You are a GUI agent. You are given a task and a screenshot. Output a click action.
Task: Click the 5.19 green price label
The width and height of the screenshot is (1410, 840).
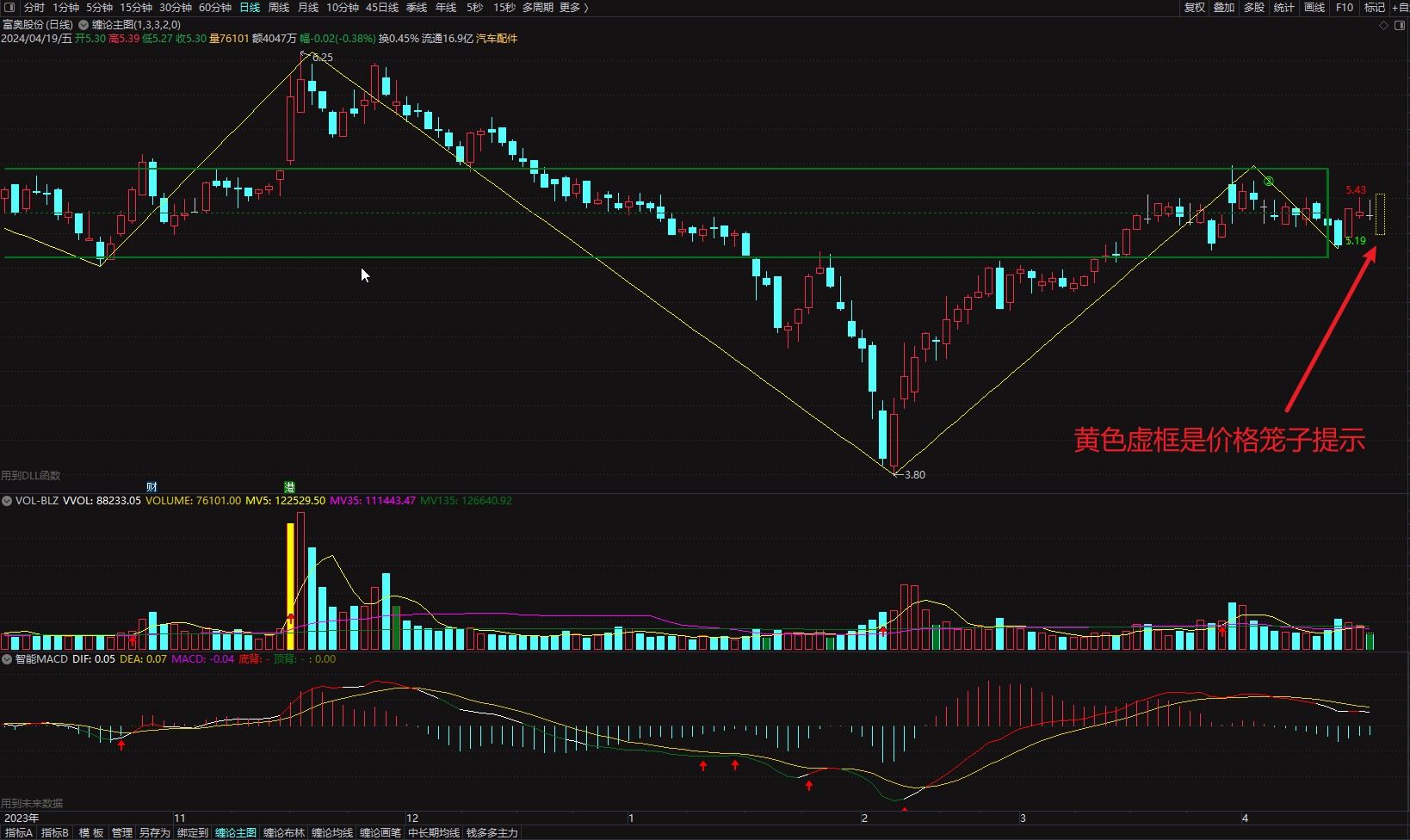(x=1356, y=241)
